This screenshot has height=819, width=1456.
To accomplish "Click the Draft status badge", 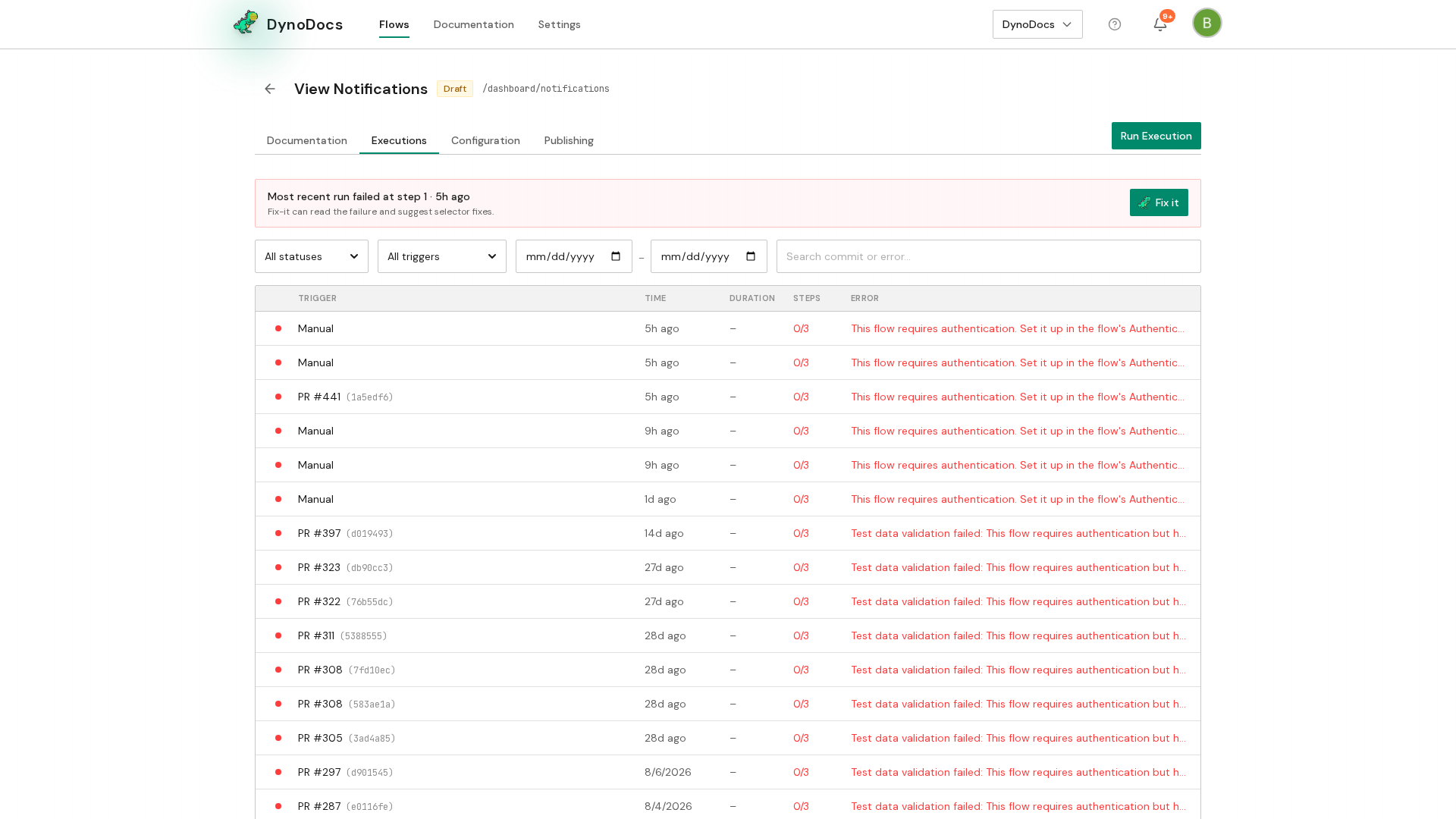I will tap(455, 89).
